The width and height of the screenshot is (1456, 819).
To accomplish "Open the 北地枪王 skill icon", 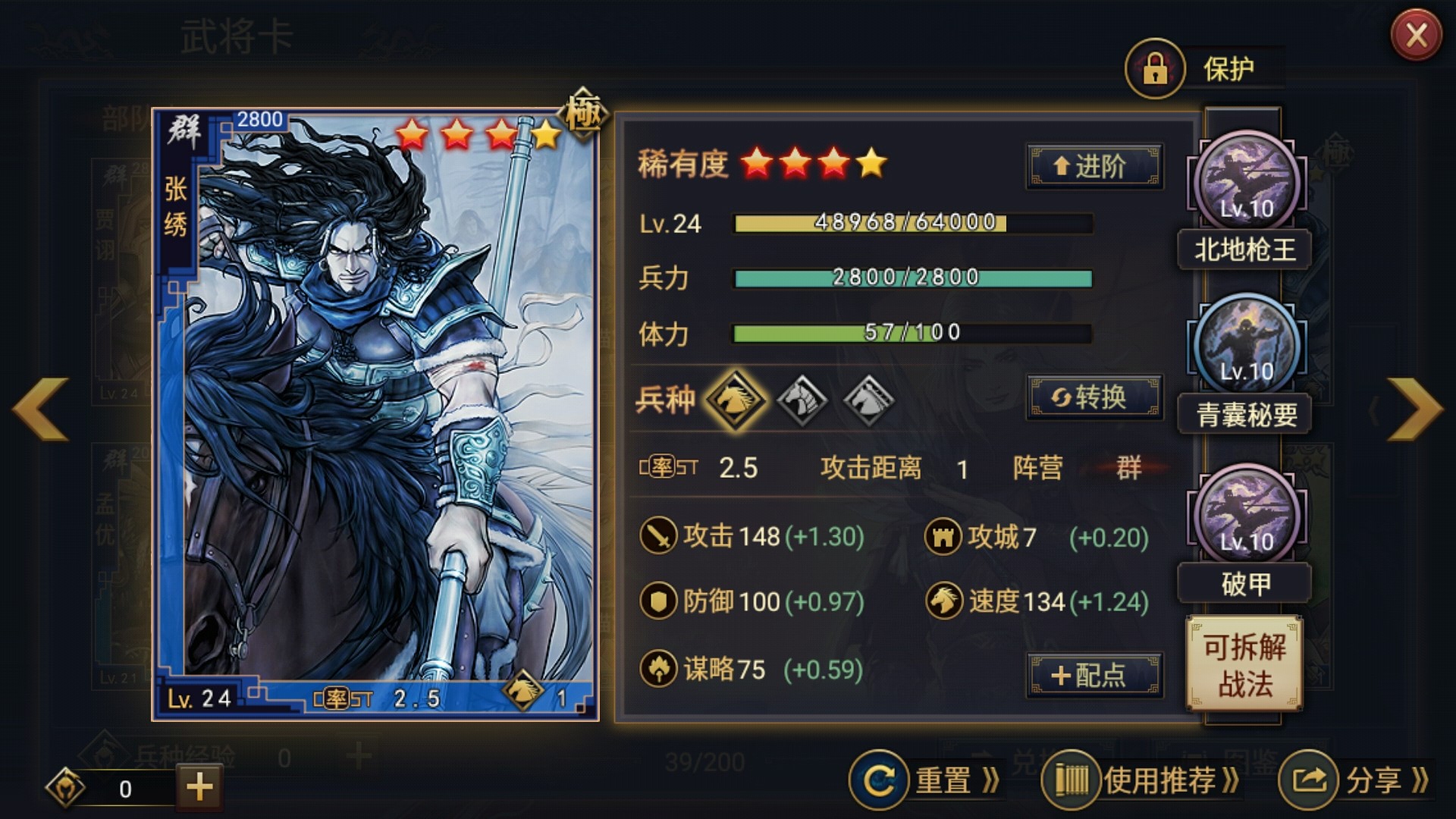I will pyautogui.click(x=1246, y=182).
